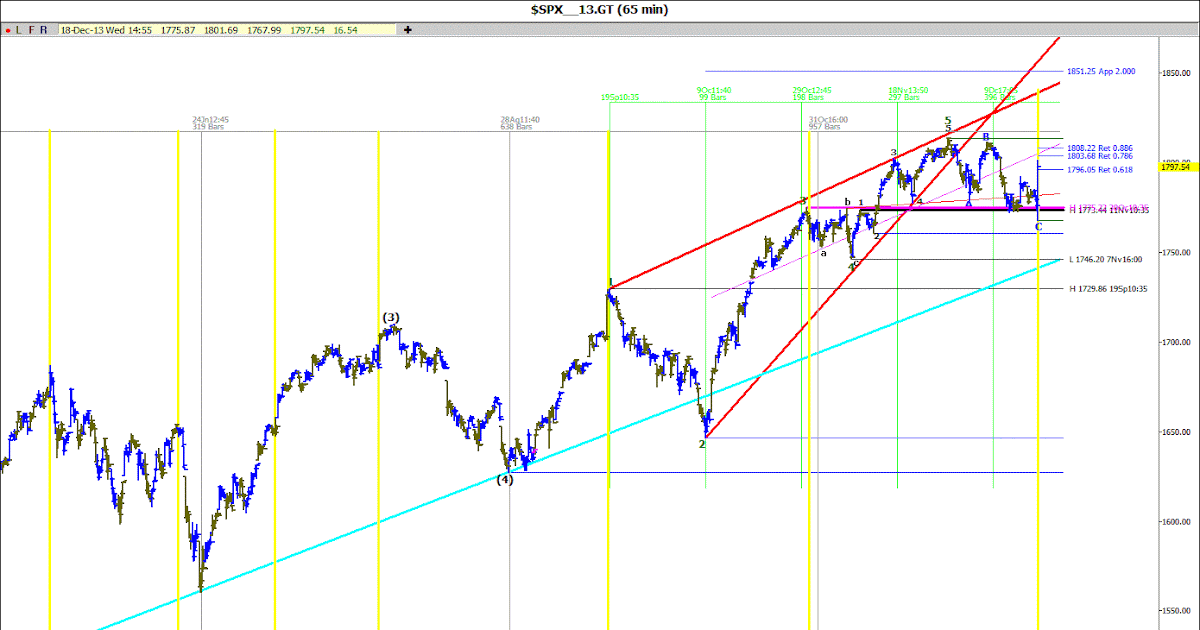Select the H 1729.86 19Sp10:35 level label

(1109, 288)
